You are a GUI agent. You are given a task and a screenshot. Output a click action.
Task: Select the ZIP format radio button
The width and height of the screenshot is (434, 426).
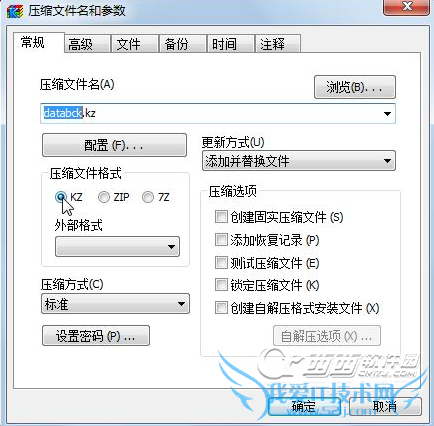pyautogui.click(x=104, y=197)
